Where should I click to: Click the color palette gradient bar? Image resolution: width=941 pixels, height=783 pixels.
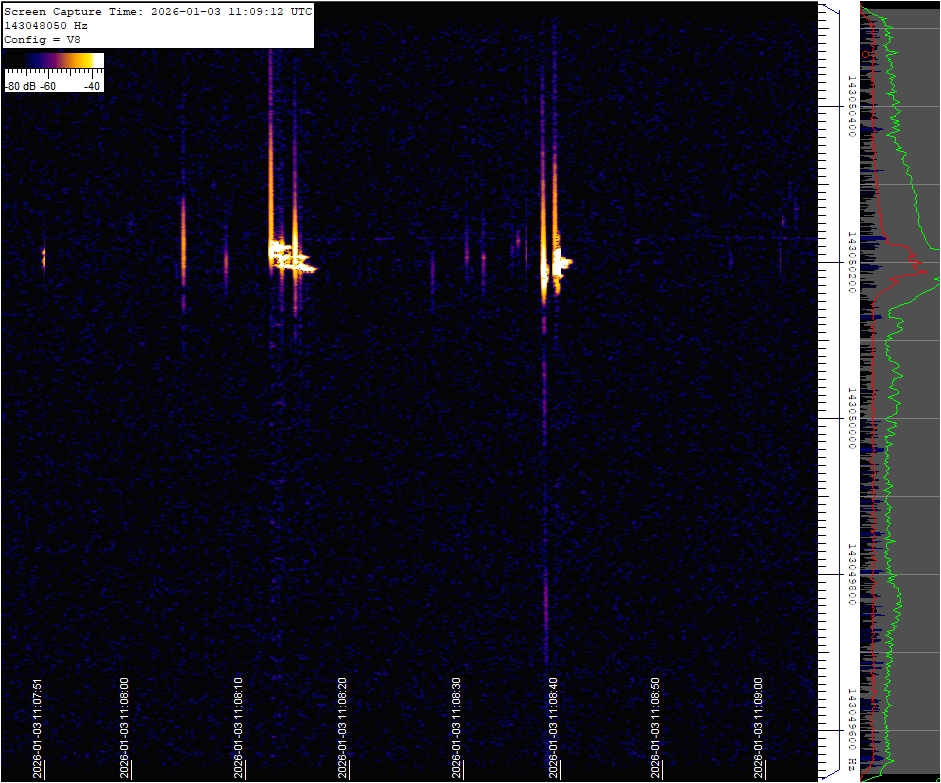pos(53,61)
